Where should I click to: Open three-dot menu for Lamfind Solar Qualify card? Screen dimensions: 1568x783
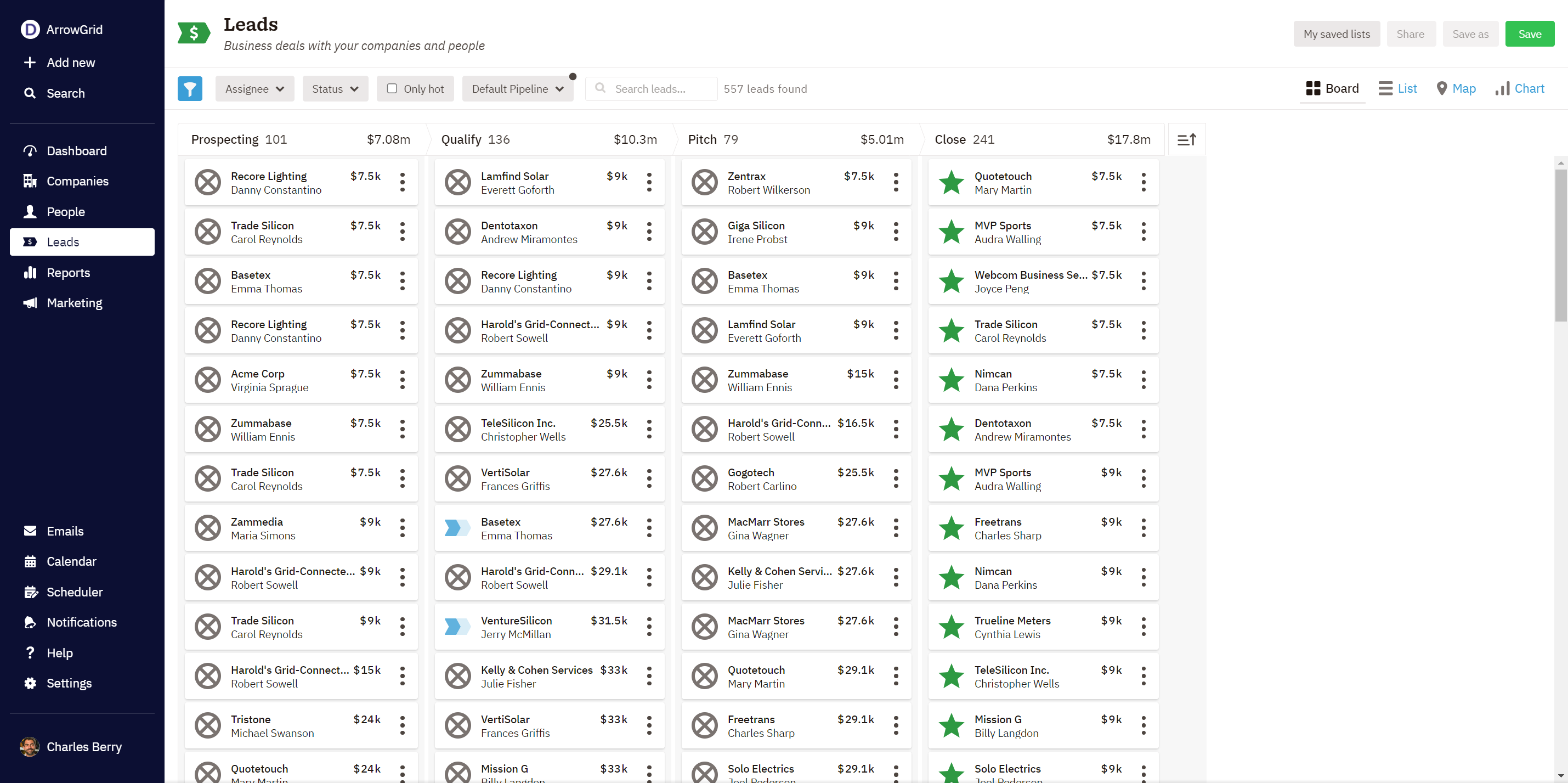pyautogui.click(x=649, y=182)
